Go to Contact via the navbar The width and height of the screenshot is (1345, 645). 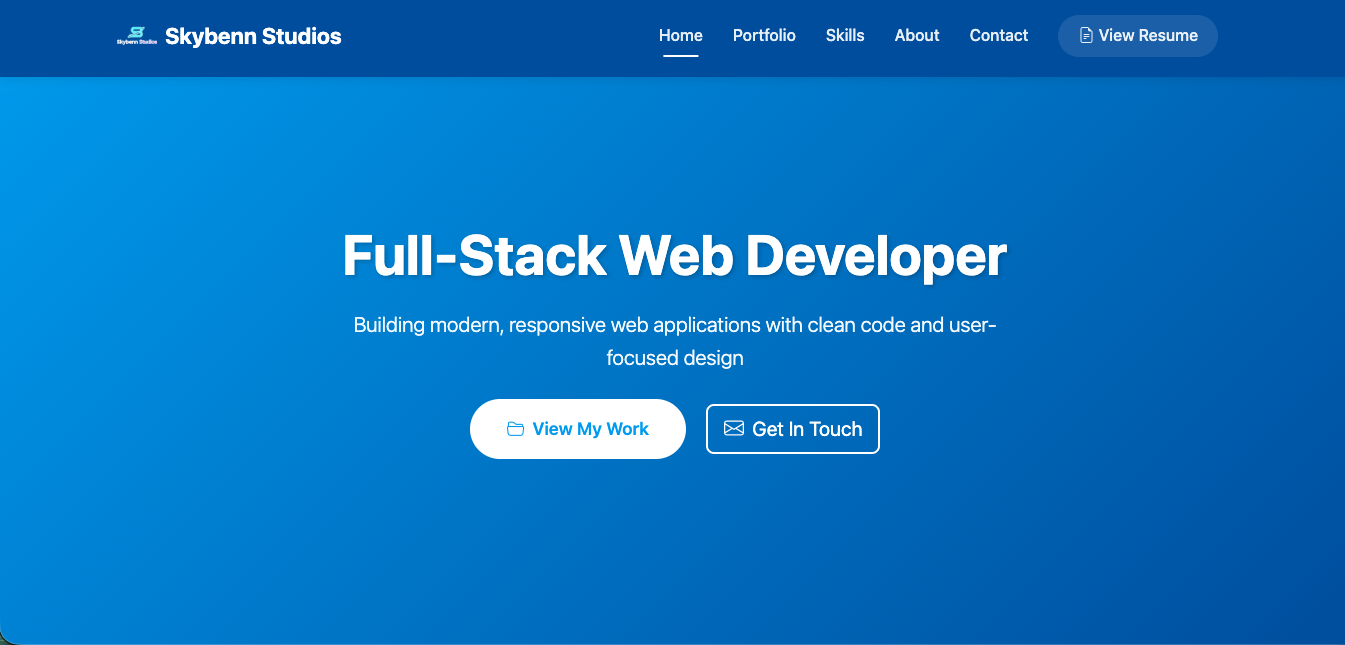[998, 34]
